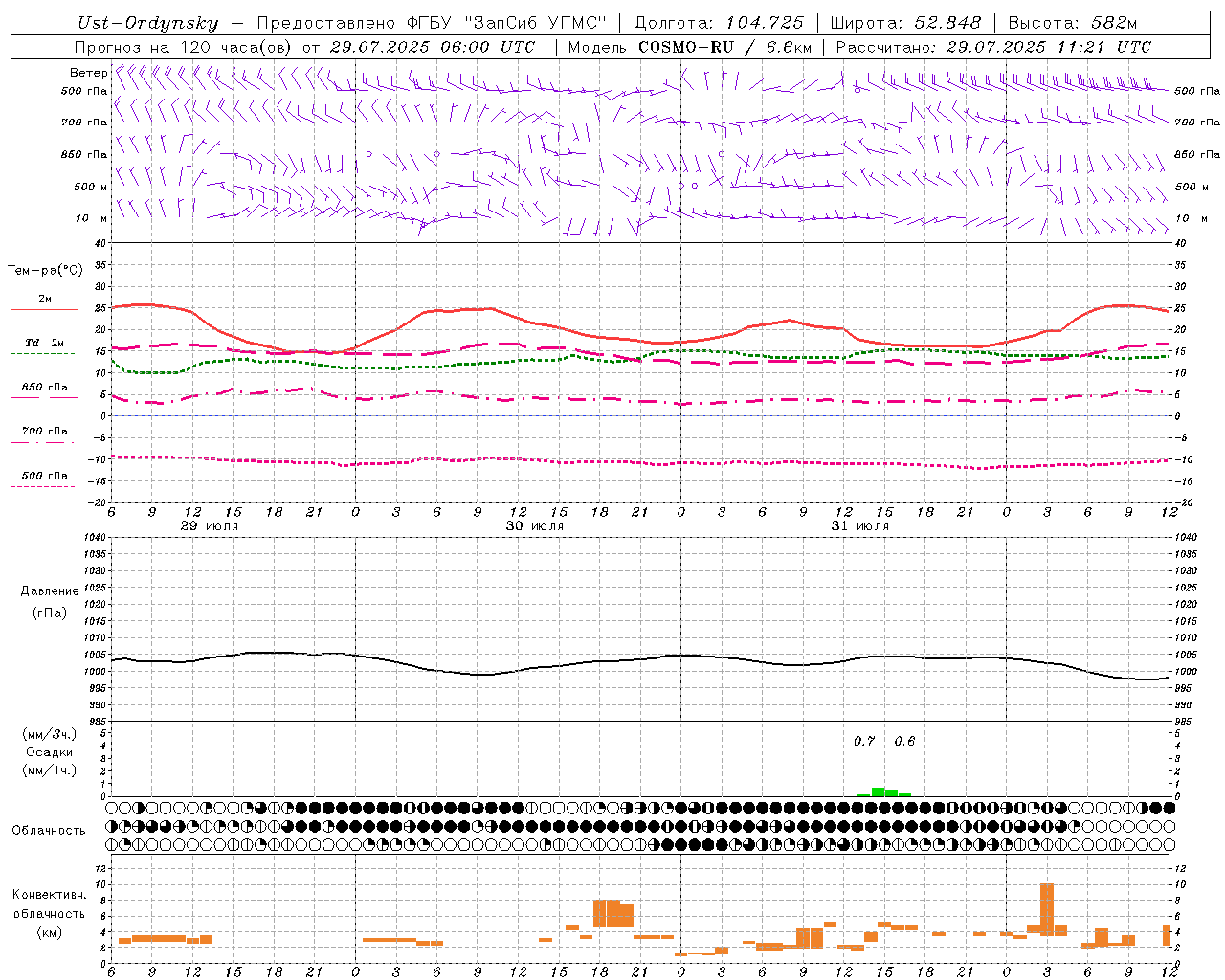
Task: Select the text Предоставлено ФГБУ "ЗапСиб УГМС"
Action: [x=433, y=24]
